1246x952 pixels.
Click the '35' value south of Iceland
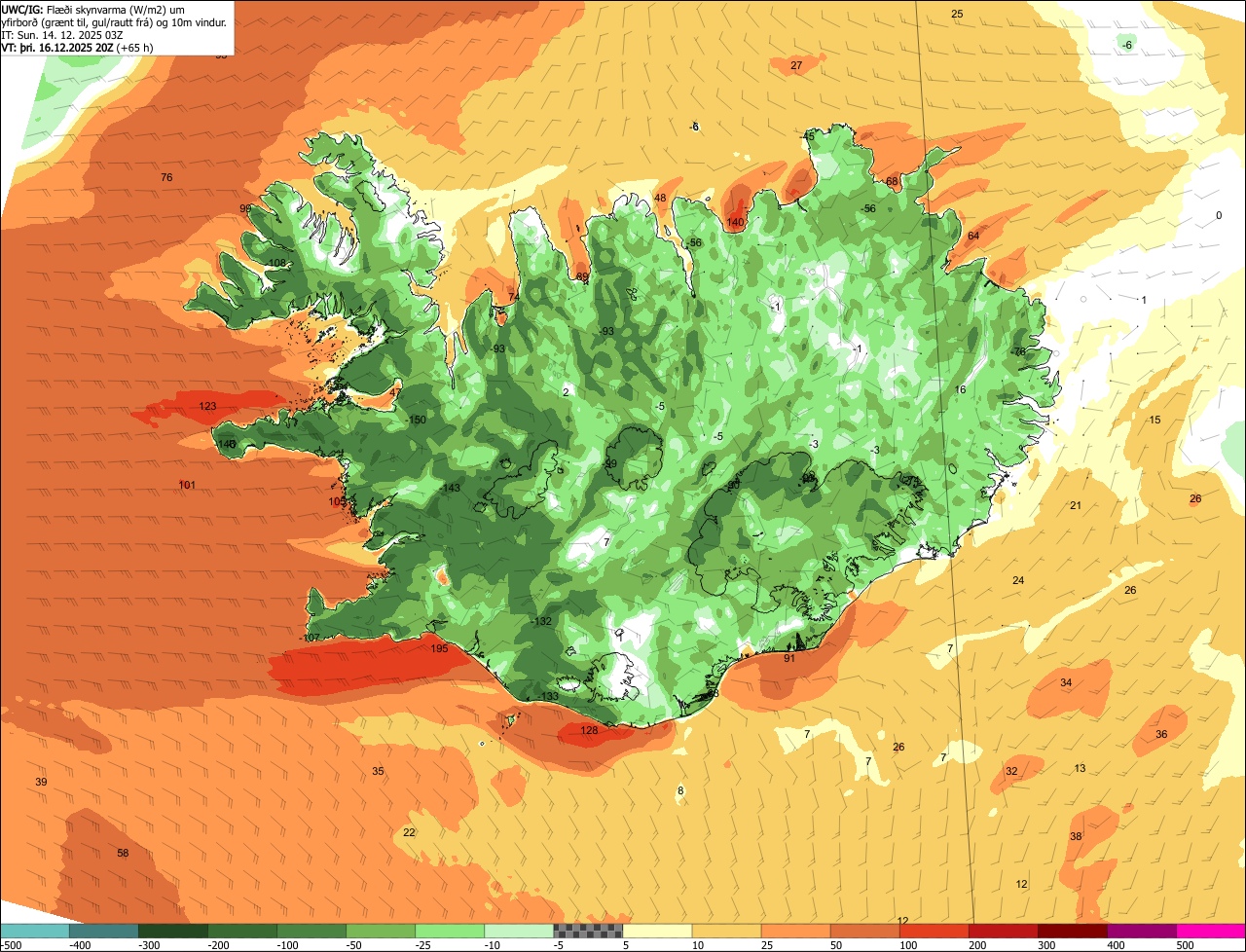click(x=378, y=771)
